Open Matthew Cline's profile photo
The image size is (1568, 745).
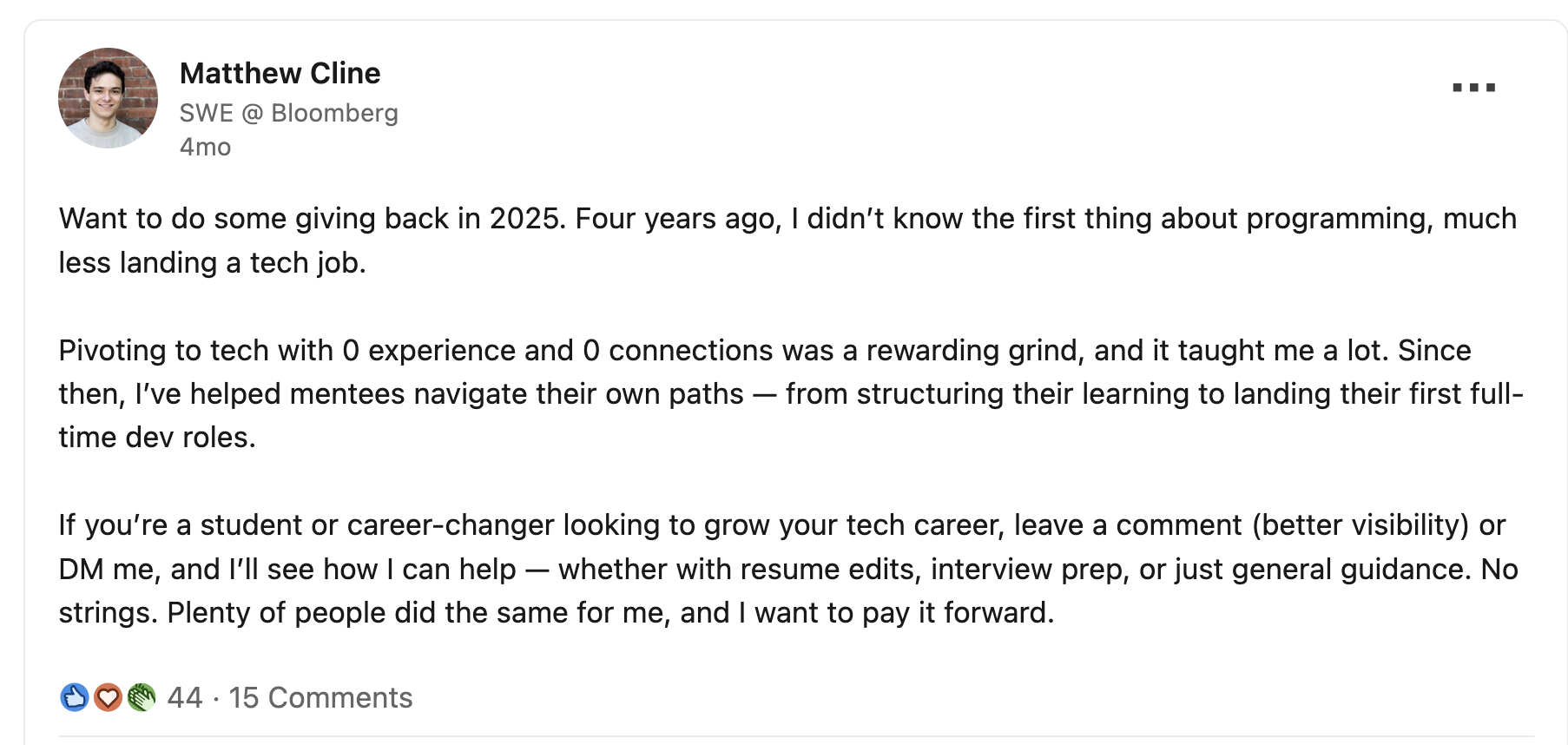(x=108, y=98)
